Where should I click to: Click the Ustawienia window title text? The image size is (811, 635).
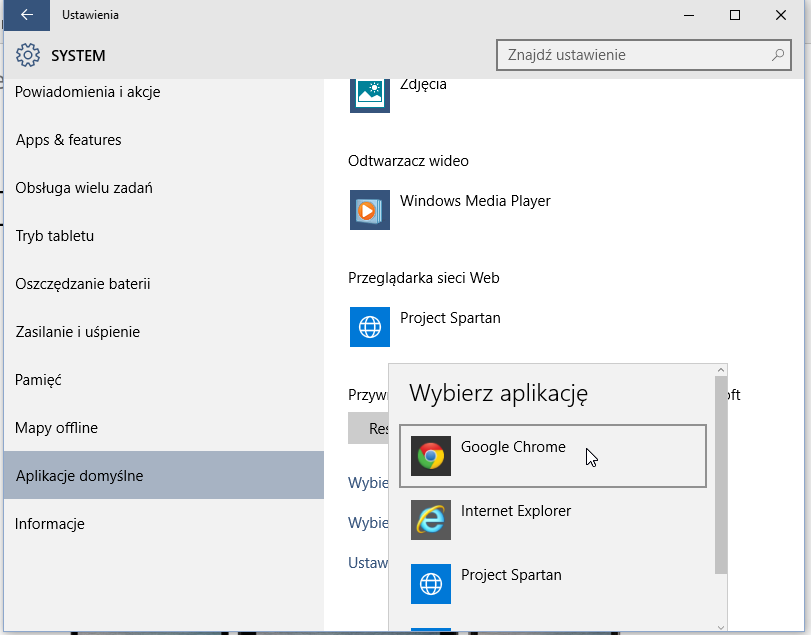click(91, 15)
